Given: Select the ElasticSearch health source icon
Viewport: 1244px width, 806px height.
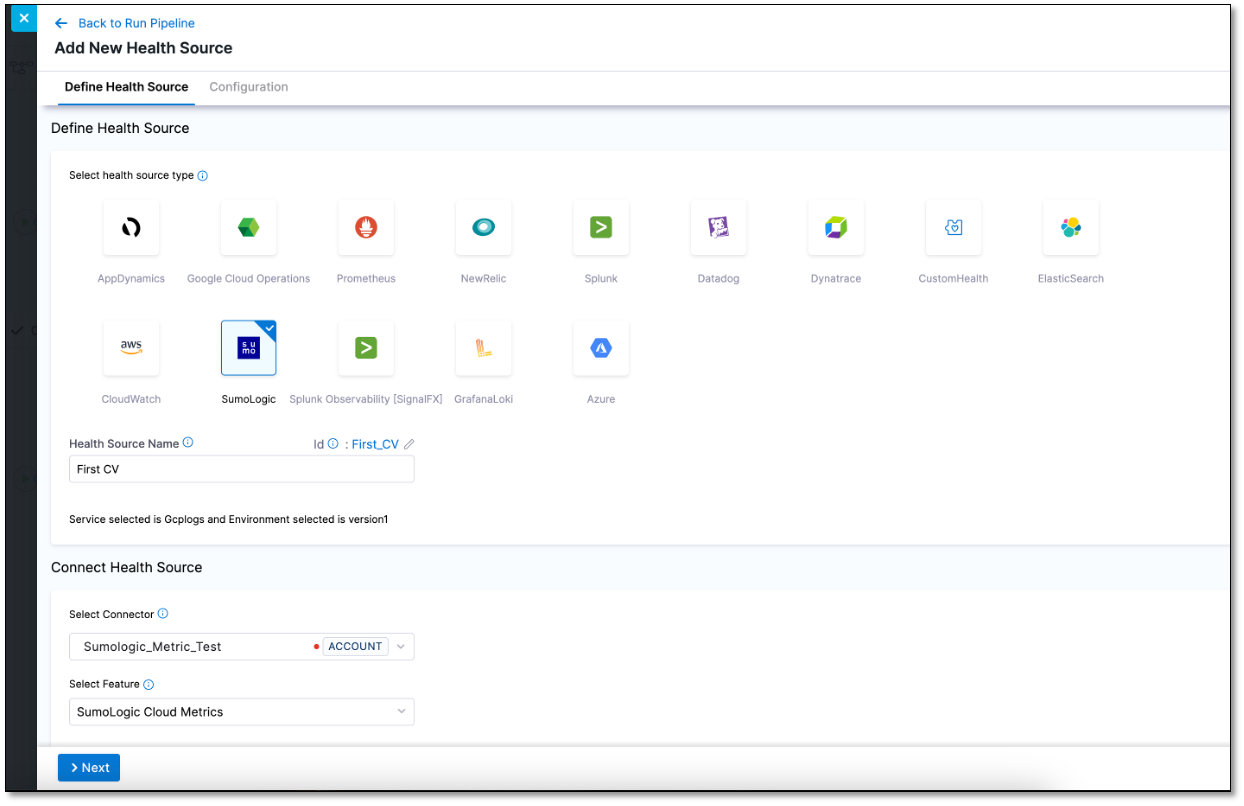Looking at the screenshot, I should click(x=1070, y=228).
